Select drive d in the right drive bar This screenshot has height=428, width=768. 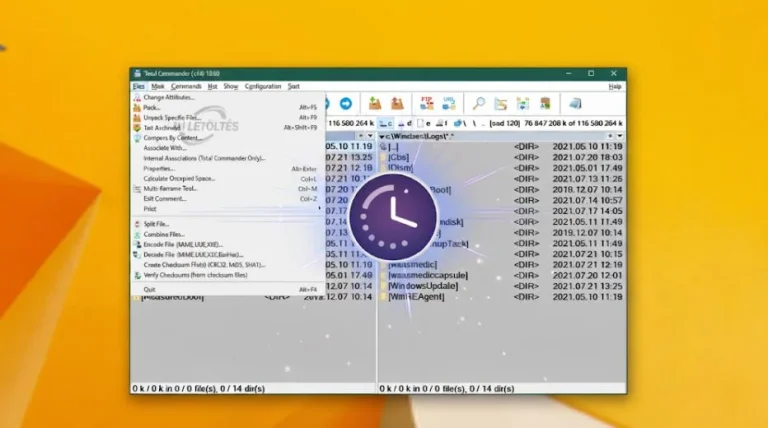405,123
